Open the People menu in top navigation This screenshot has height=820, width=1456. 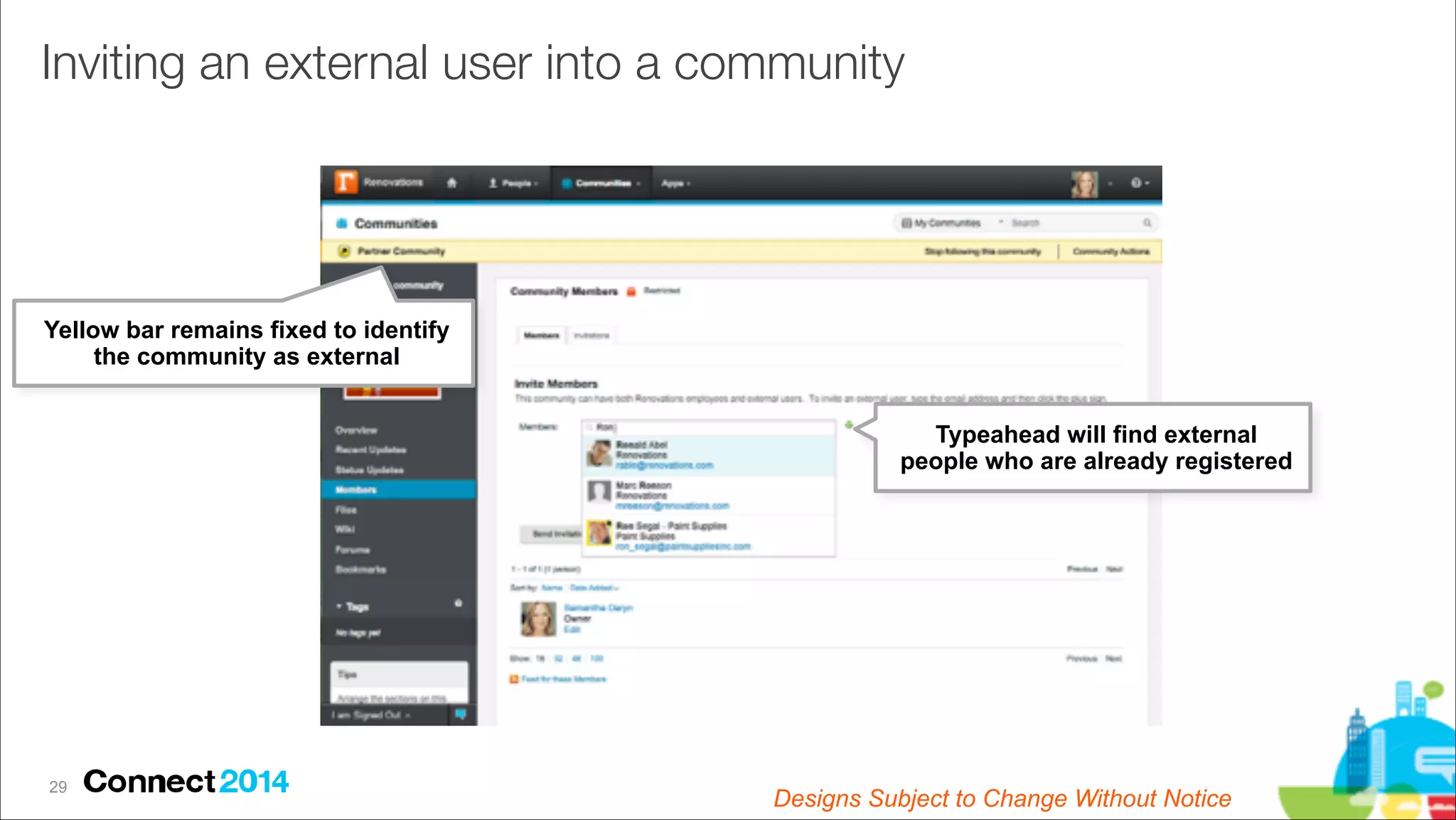coord(513,183)
